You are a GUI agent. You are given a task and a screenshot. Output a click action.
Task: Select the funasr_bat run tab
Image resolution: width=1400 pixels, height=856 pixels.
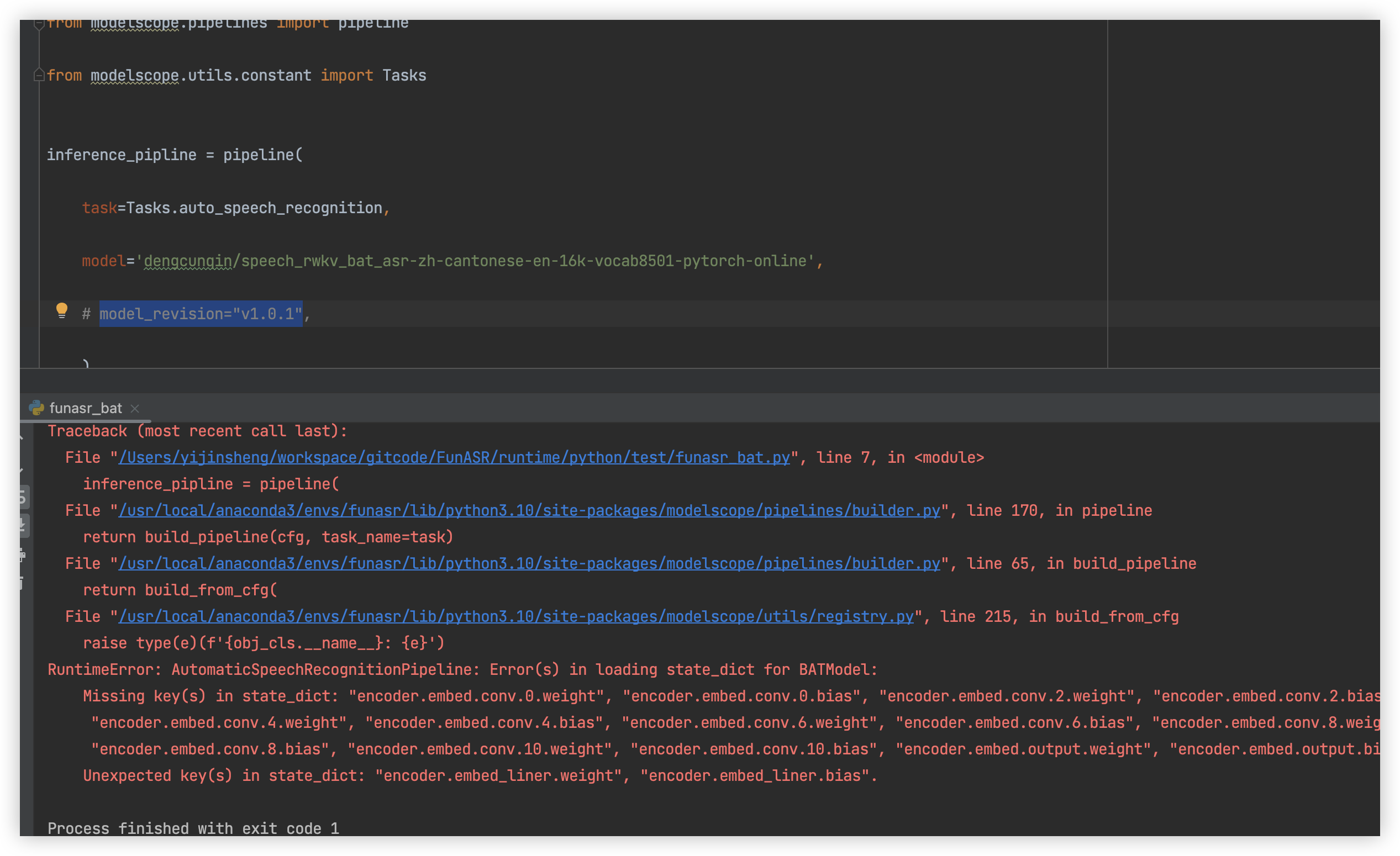85,408
